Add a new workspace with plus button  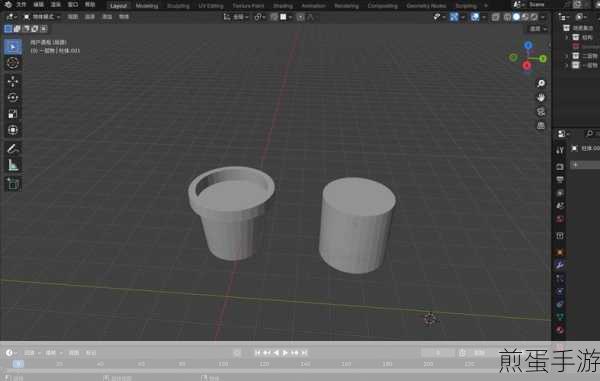[x=486, y=6]
